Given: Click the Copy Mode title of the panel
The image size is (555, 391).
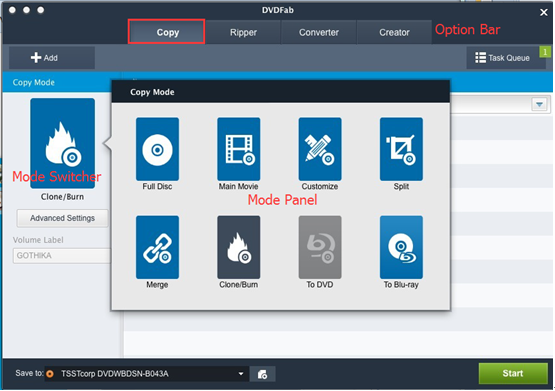Looking at the screenshot, I should click(x=152, y=92).
